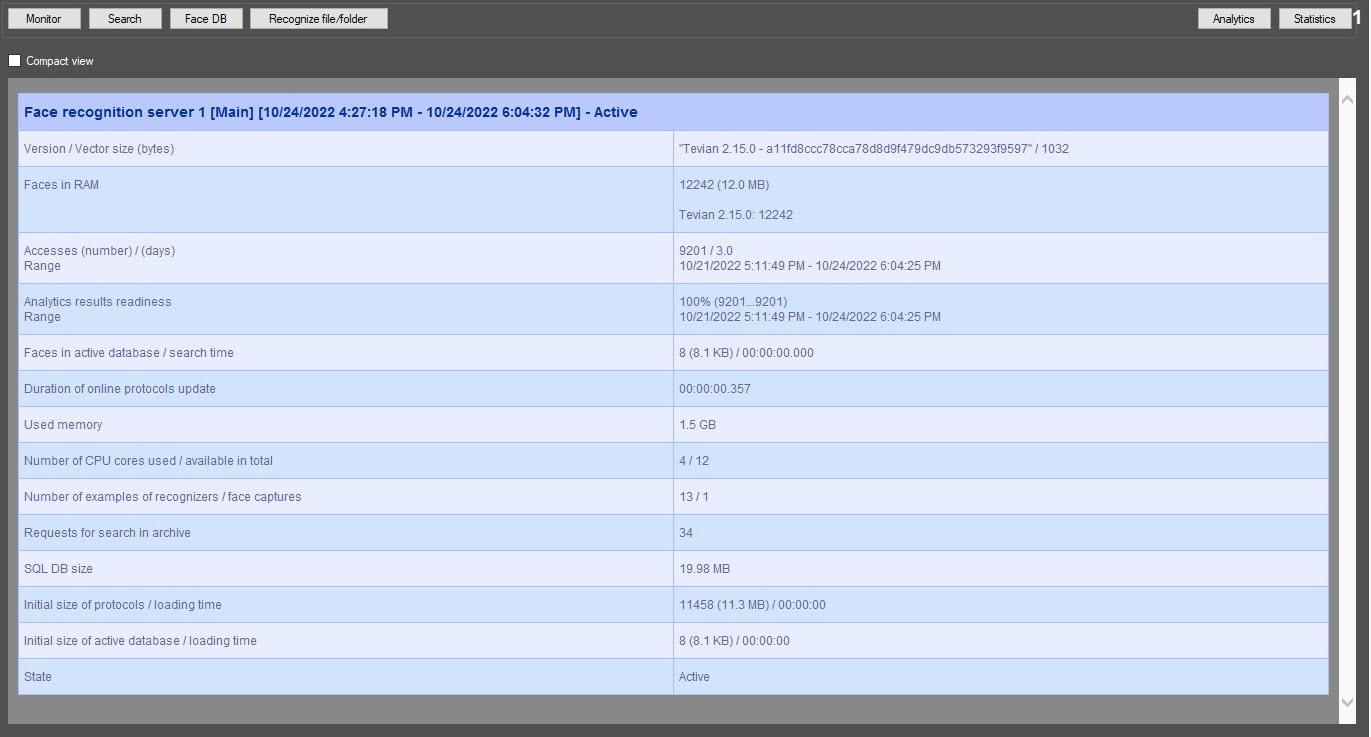Select the Duration of online protocols update label
Image resolution: width=1371 pixels, height=737 pixels.
[x=120, y=389]
